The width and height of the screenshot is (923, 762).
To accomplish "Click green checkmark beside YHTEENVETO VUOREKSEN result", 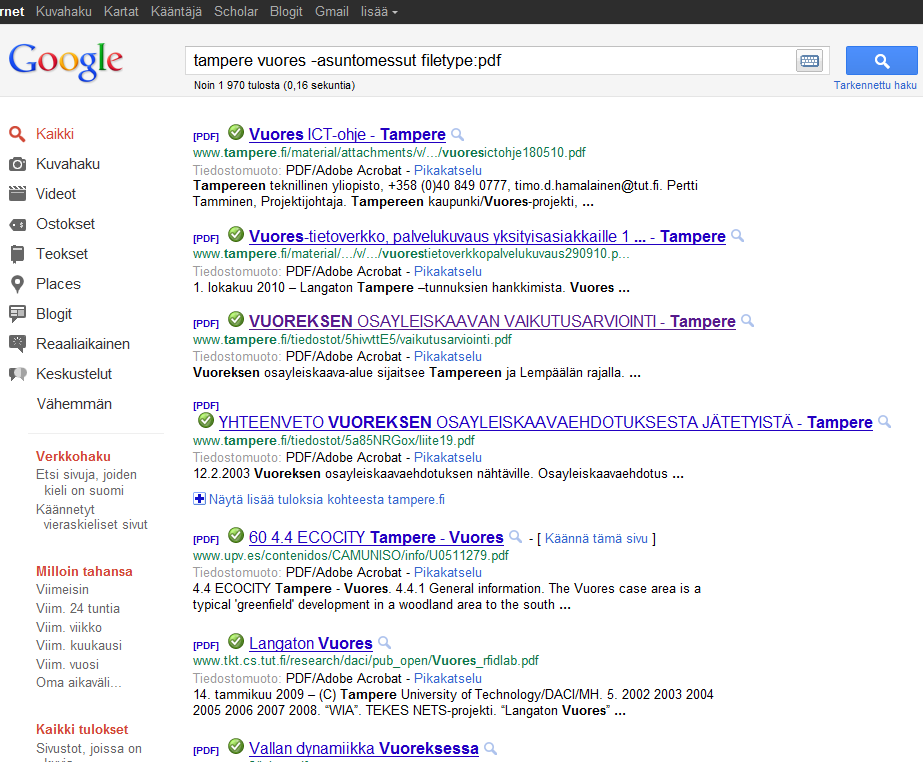I will (205, 420).
